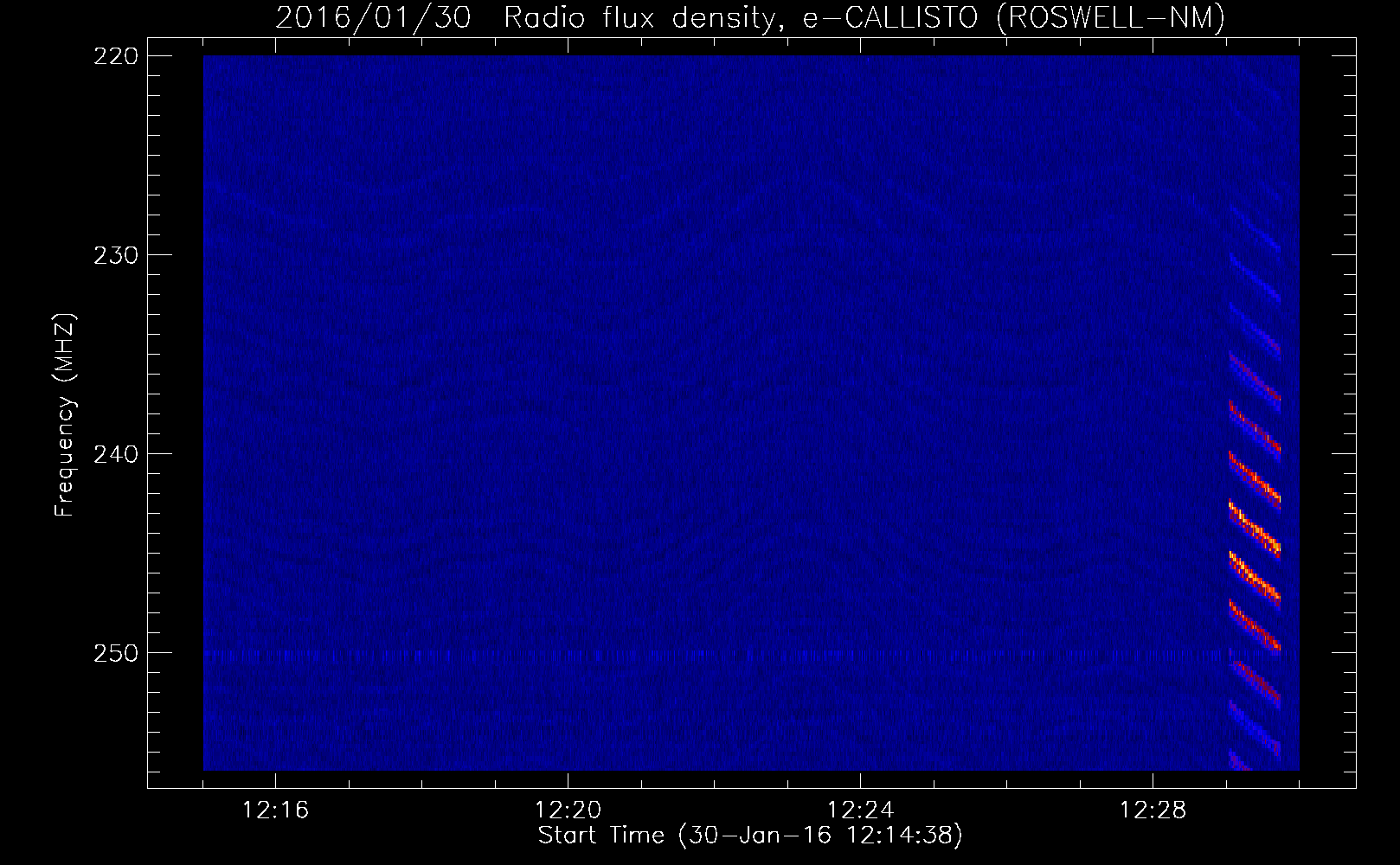Click the 220 frequency tick label
1400x865 pixels.
[115, 56]
